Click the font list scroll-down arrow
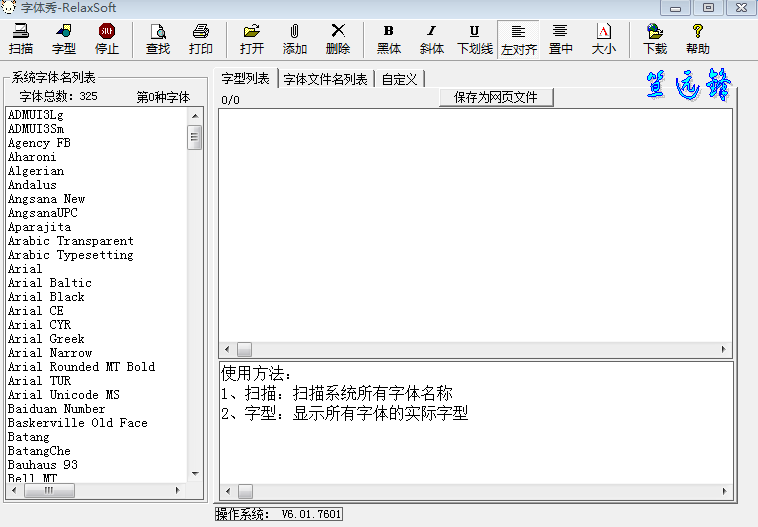 tap(195, 474)
